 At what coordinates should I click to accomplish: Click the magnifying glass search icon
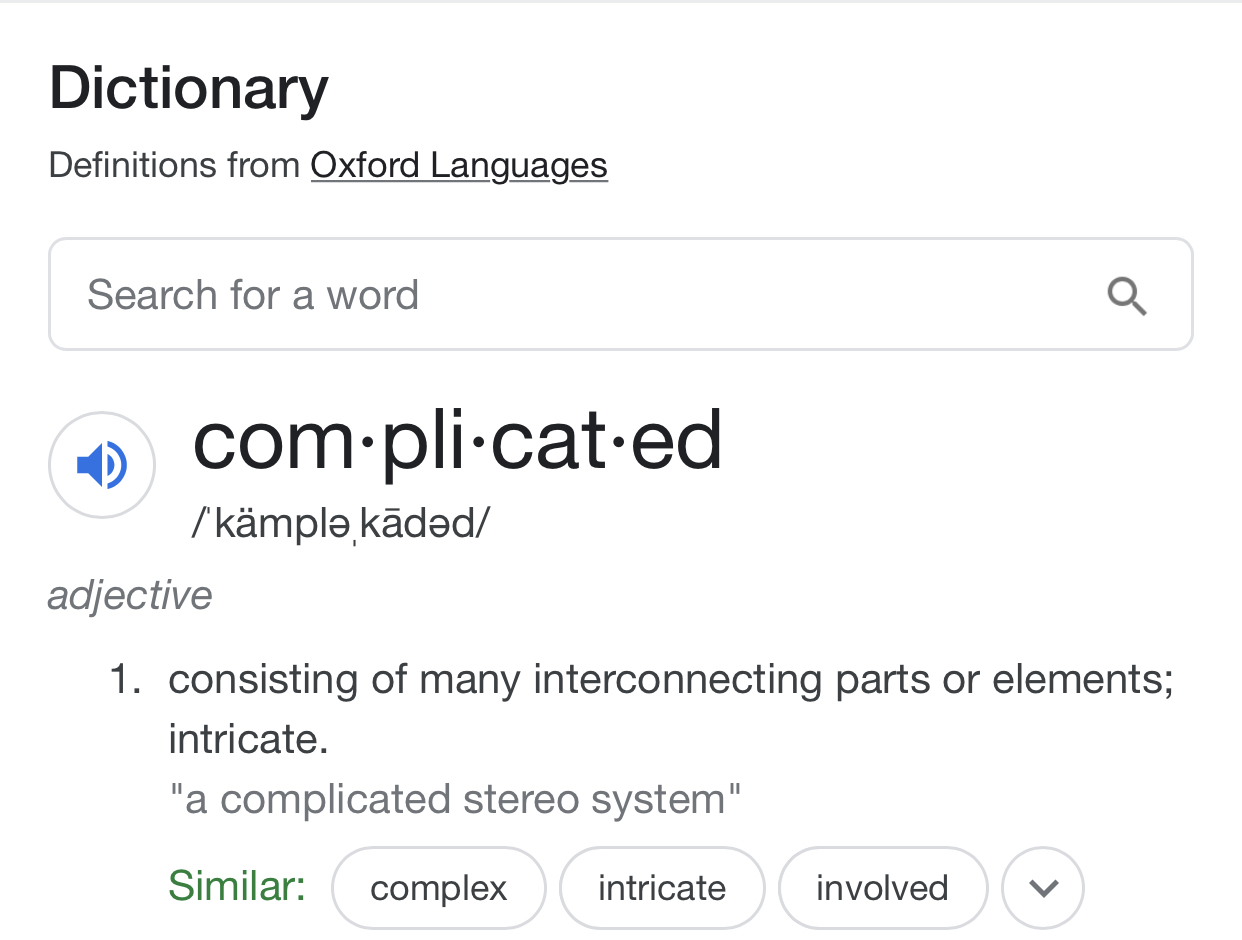pos(1127,296)
